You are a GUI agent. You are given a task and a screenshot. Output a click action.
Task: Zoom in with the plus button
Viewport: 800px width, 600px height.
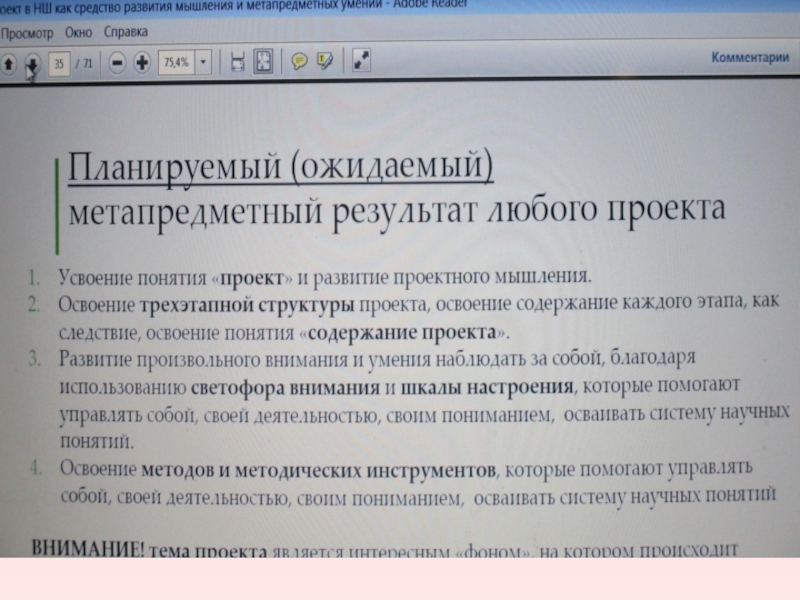tap(142, 63)
